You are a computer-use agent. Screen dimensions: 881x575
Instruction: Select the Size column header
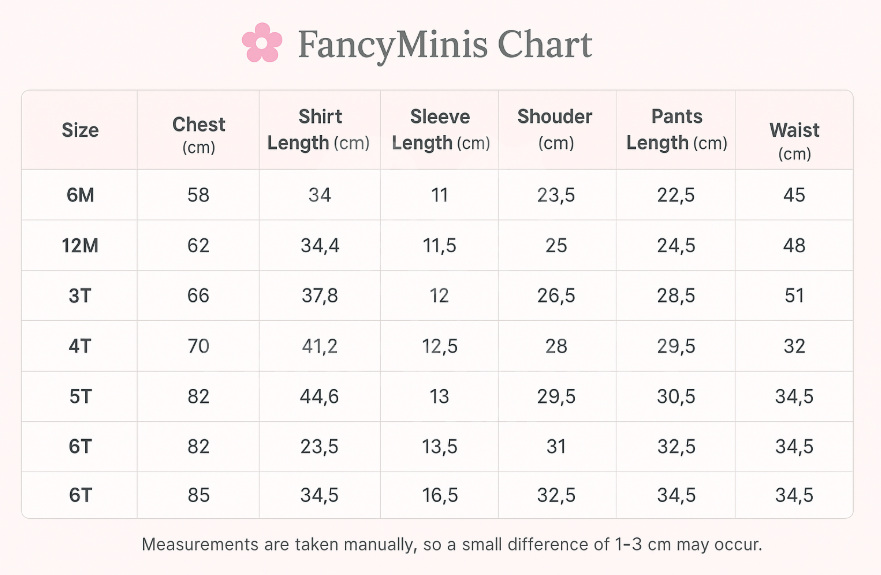click(80, 130)
